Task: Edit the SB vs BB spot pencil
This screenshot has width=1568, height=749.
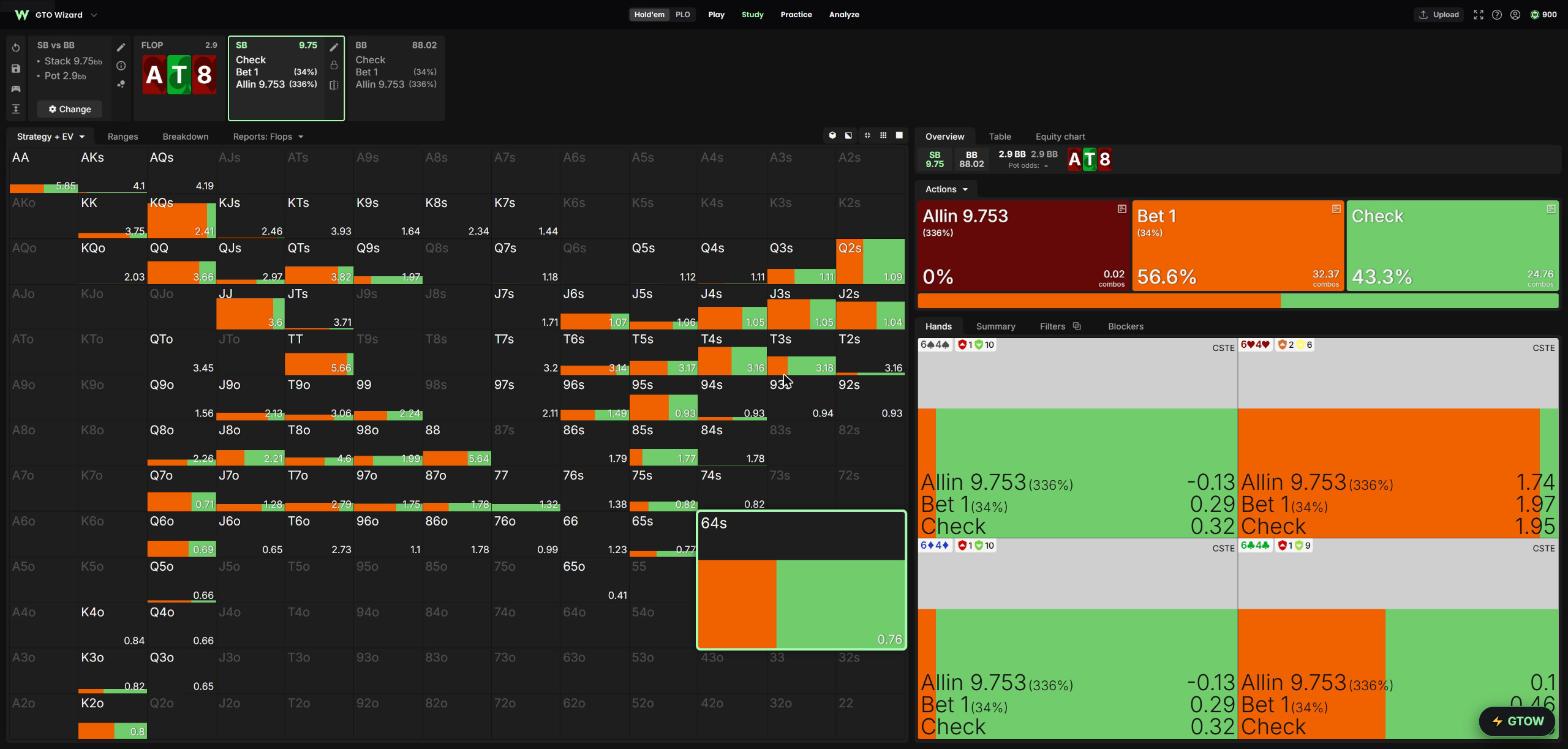Action: [121, 47]
